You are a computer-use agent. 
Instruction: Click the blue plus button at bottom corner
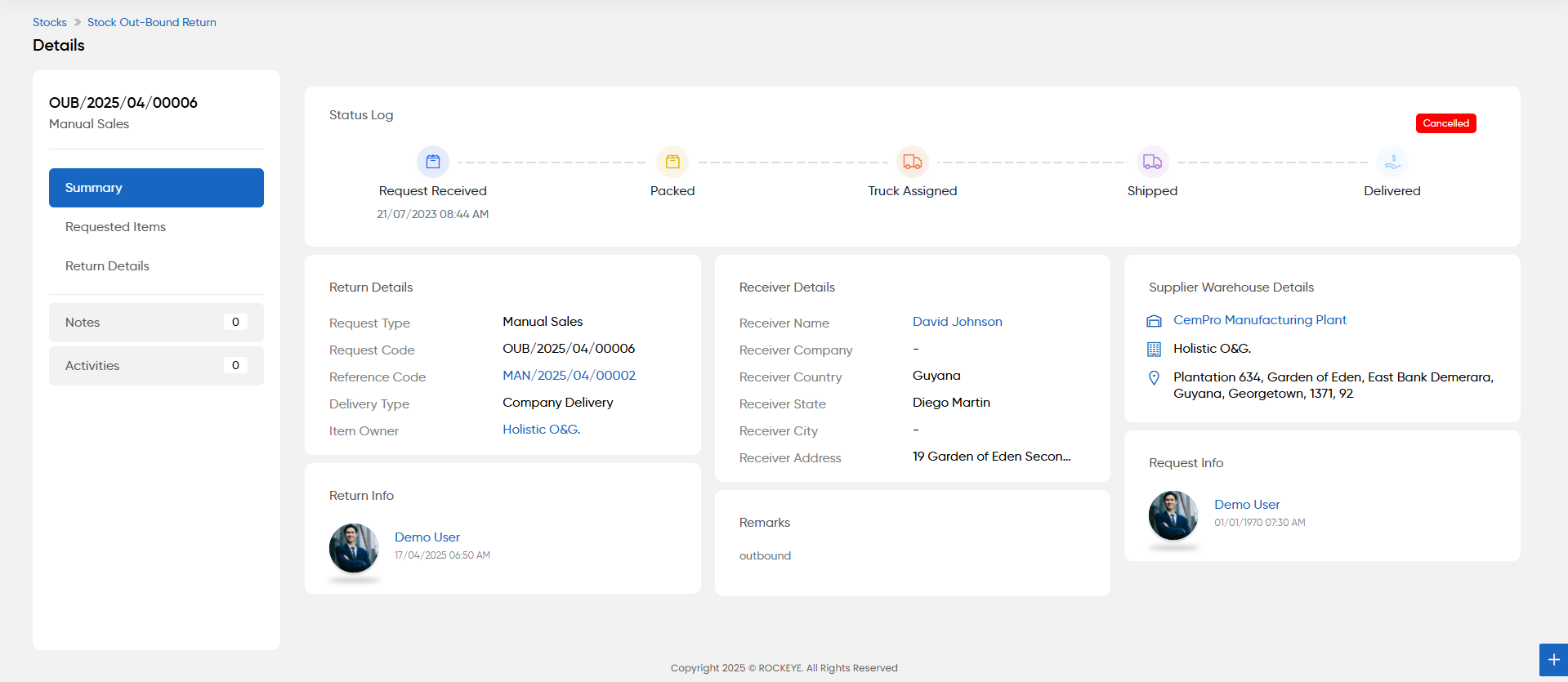pyautogui.click(x=1553, y=660)
